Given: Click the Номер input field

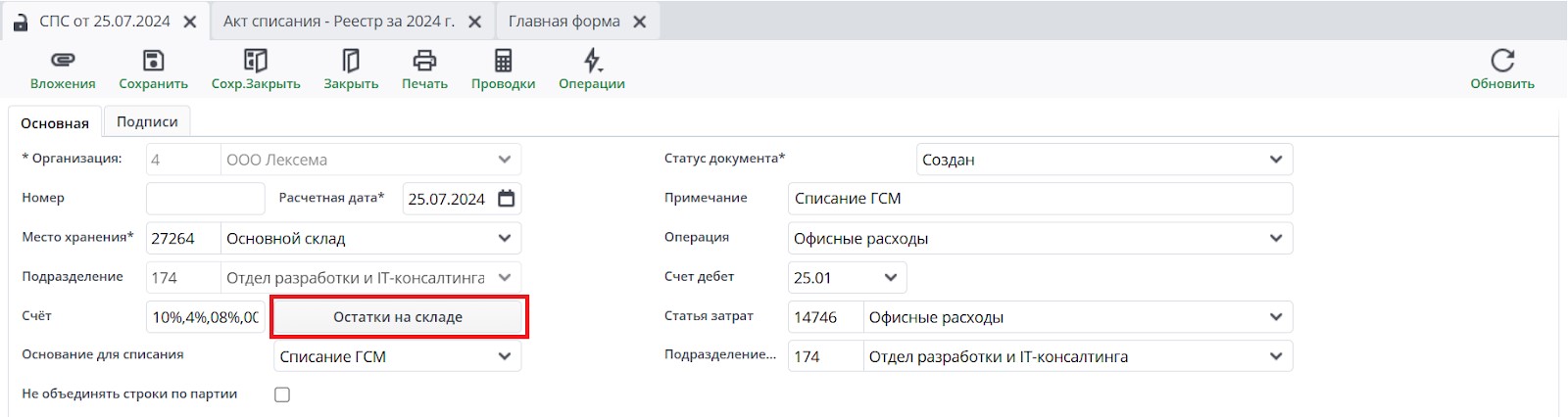Looking at the screenshot, I should pos(205,199).
